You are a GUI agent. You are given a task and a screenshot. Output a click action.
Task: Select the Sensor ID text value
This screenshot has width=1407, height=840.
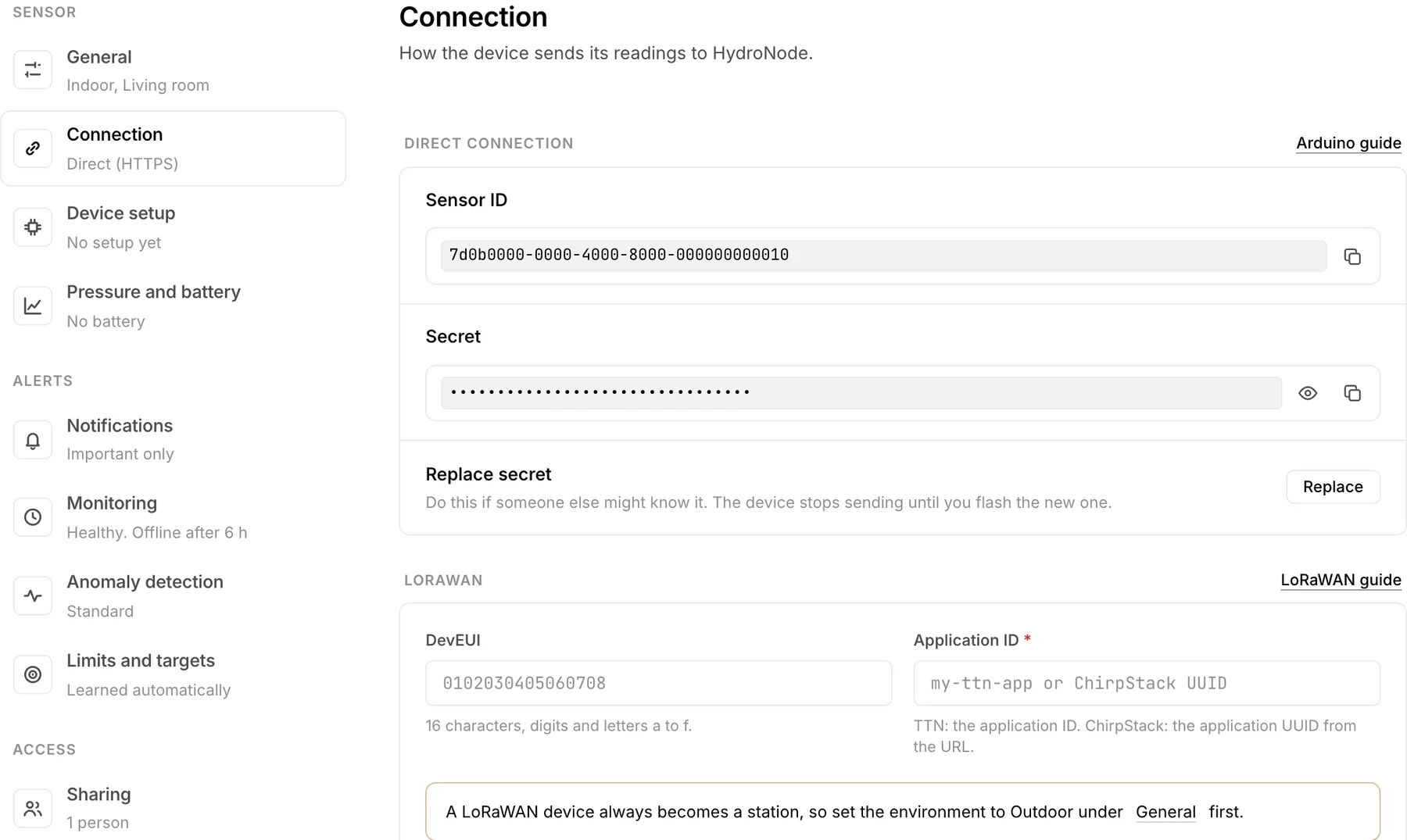(x=618, y=255)
